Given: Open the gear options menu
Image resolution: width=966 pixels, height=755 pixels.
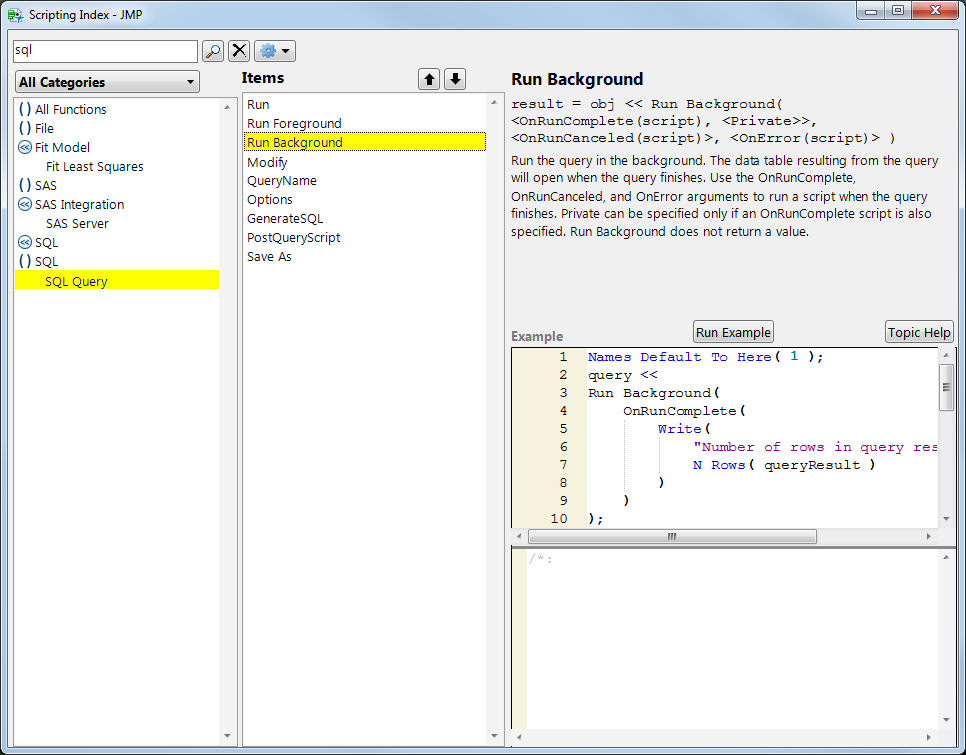Looking at the screenshot, I should click(x=275, y=51).
